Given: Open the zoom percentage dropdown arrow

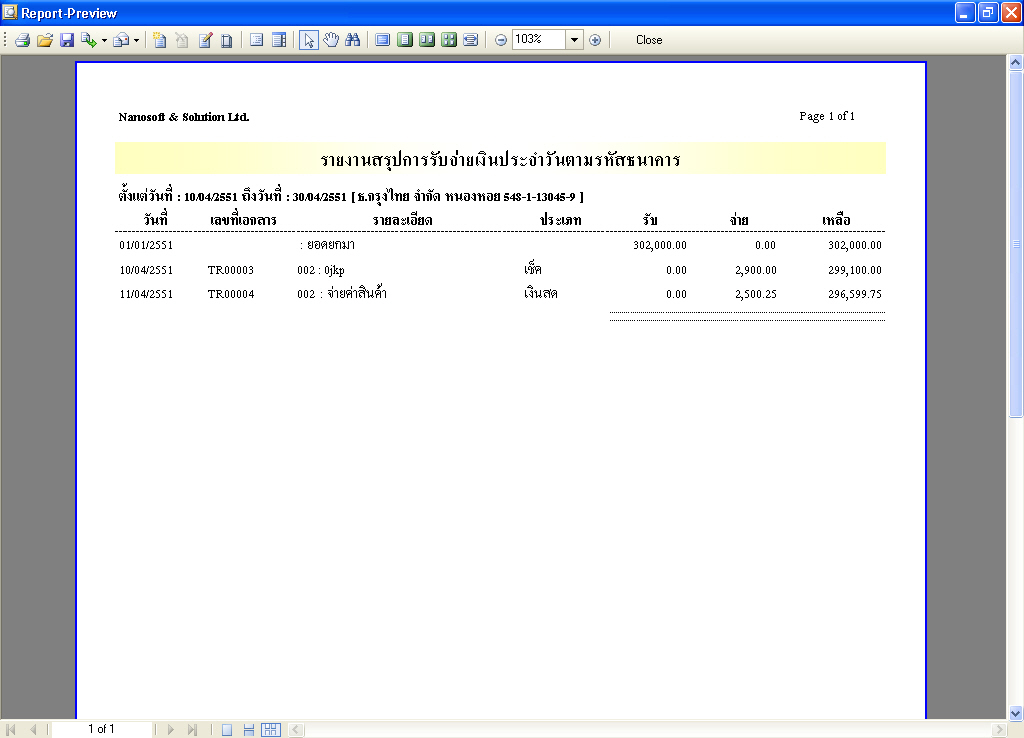Looking at the screenshot, I should [574, 40].
